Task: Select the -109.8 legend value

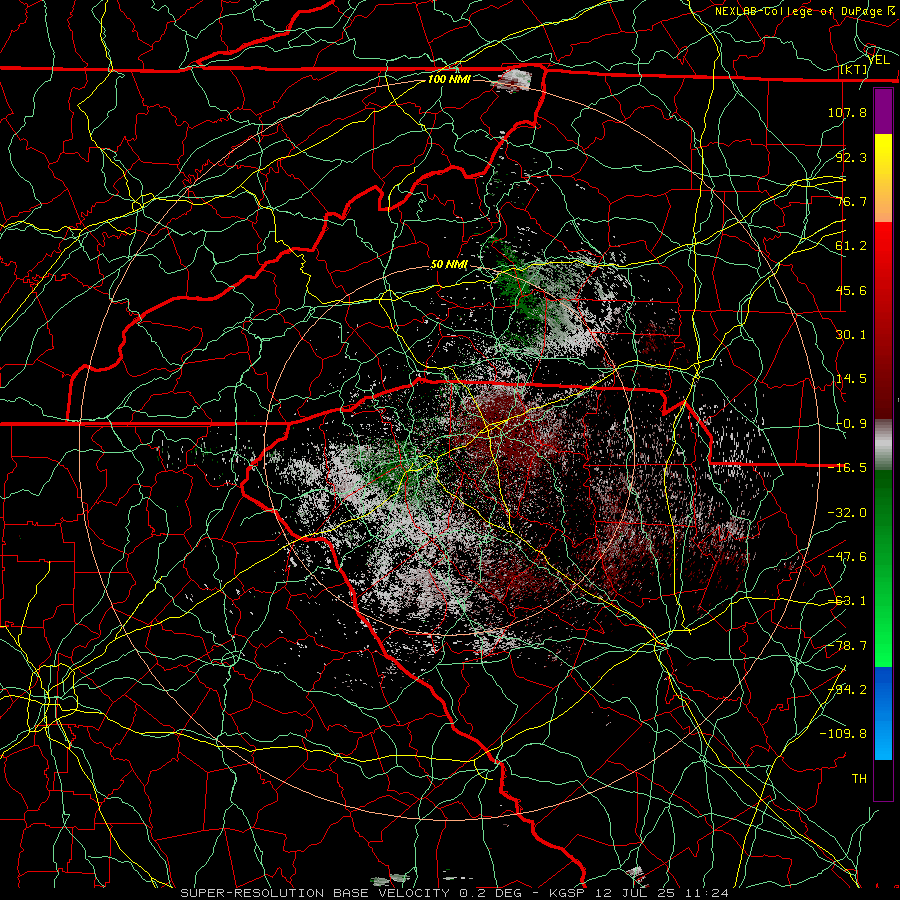Action: click(x=843, y=734)
